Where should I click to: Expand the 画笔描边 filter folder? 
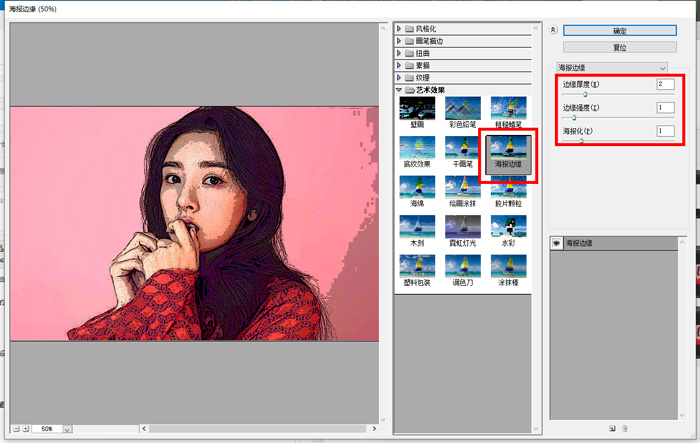399,41
